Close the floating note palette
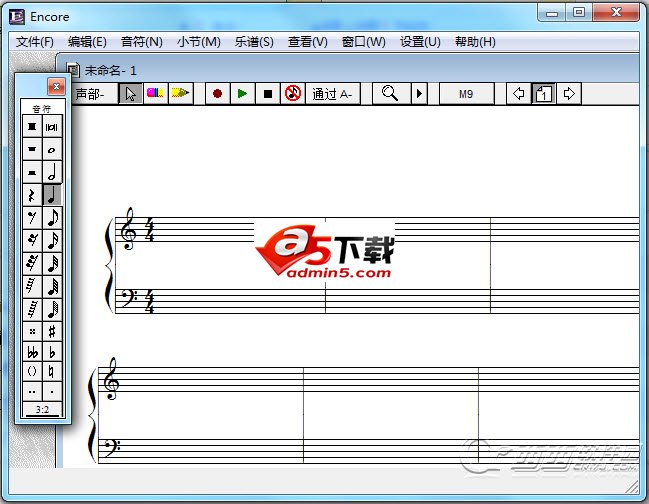The width and height of the screenshot is (649, 504). pyautogui.click(x=56, y=86)
